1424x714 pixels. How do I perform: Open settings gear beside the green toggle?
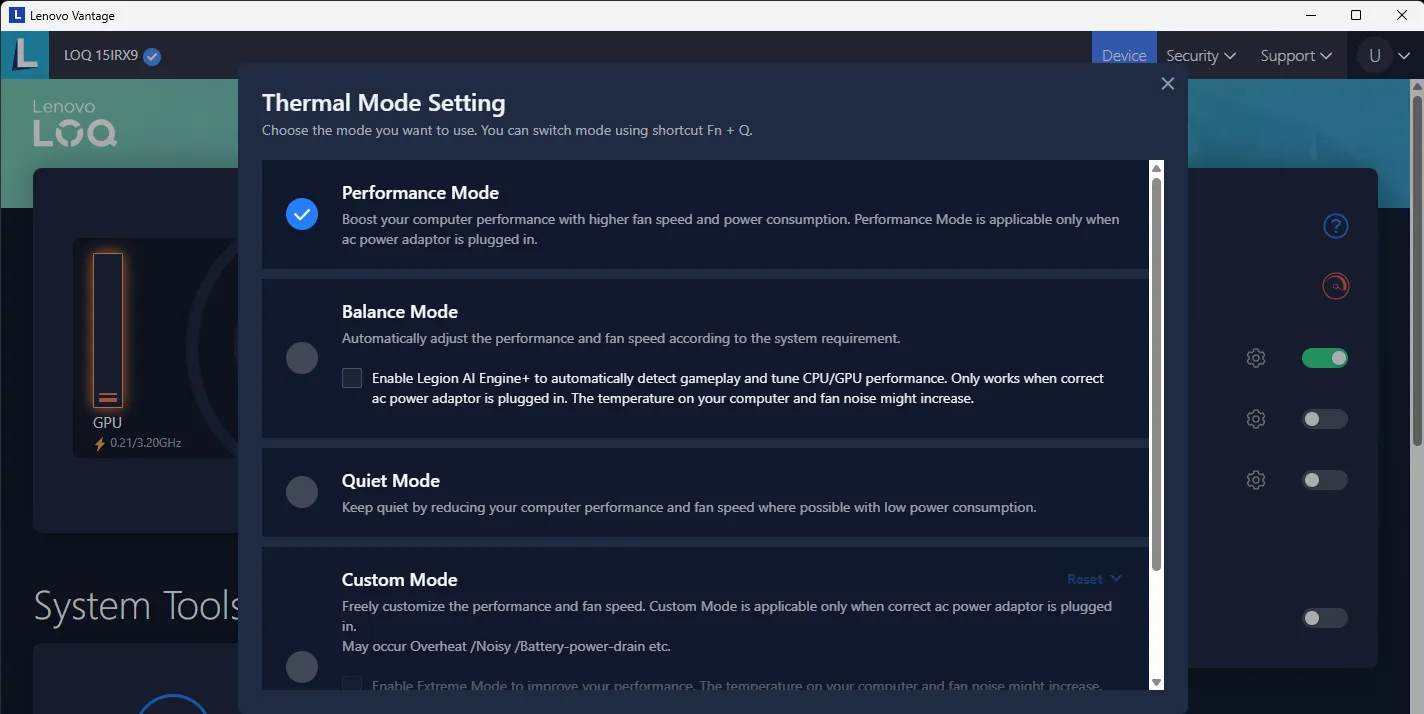tap(1256, 358)
